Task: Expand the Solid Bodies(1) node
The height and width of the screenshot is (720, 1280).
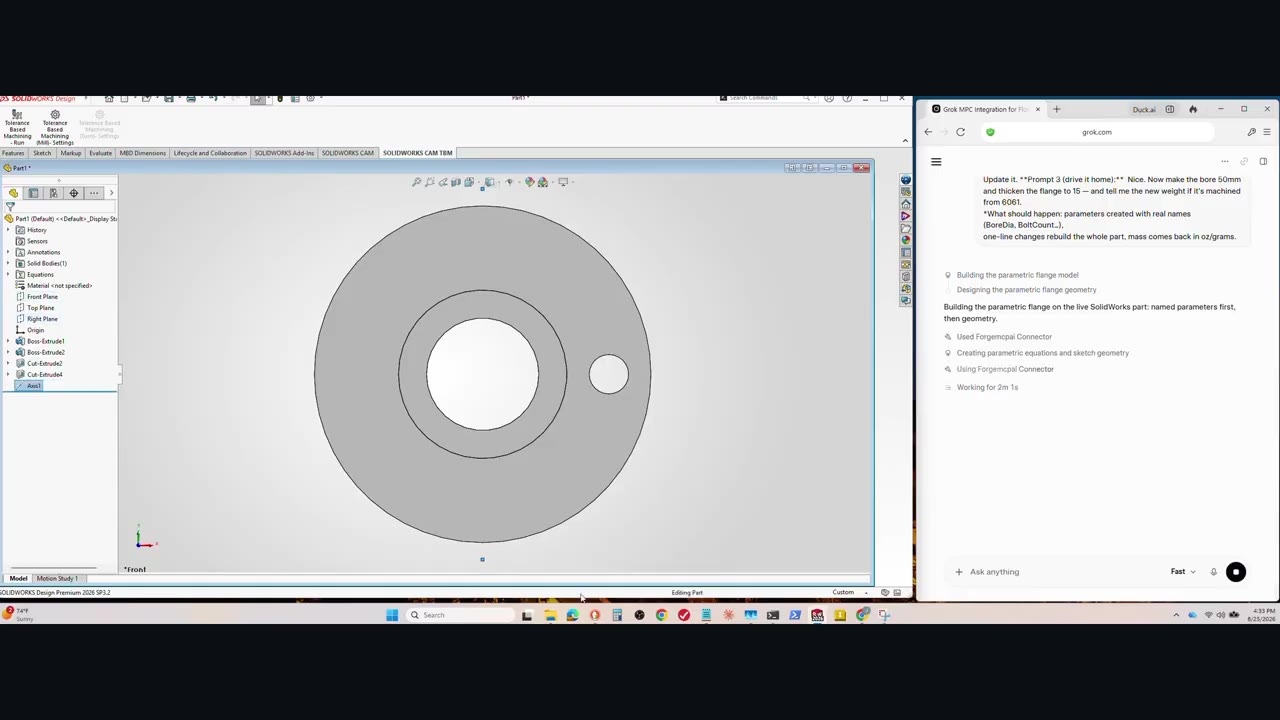Action: point(8,263)
